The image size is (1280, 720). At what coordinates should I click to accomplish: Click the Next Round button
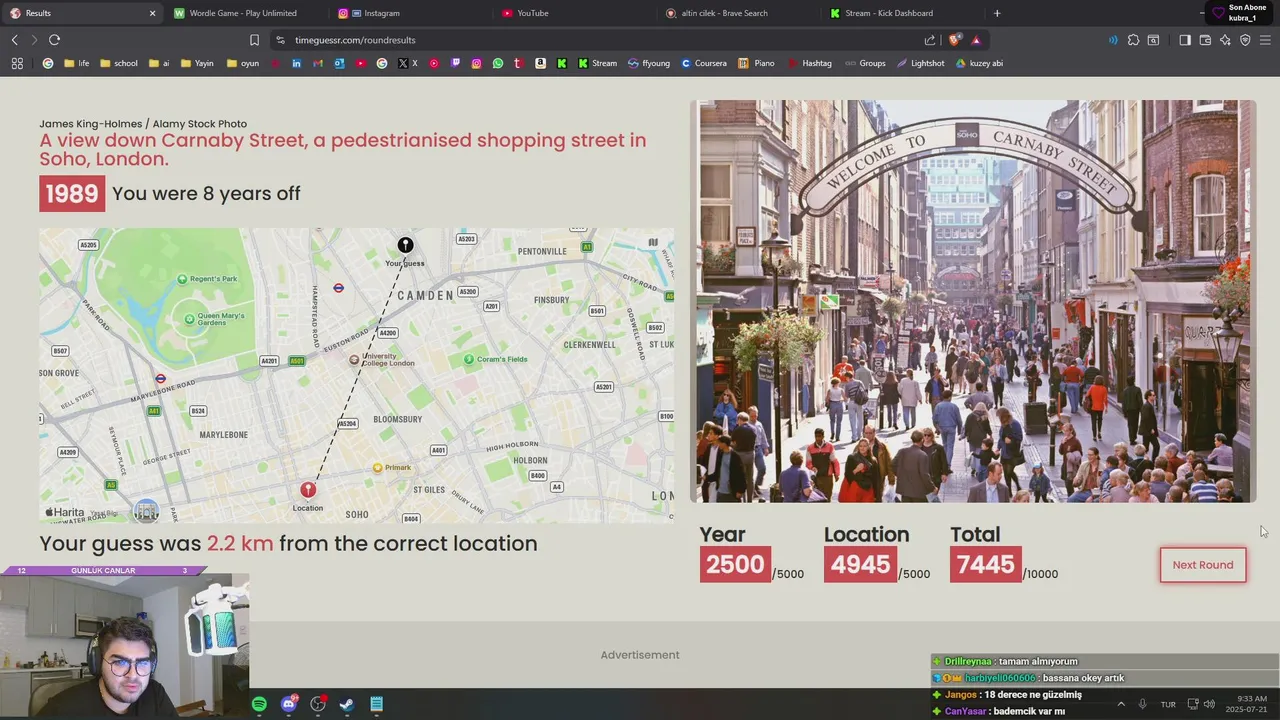[x=1203, y=565]
